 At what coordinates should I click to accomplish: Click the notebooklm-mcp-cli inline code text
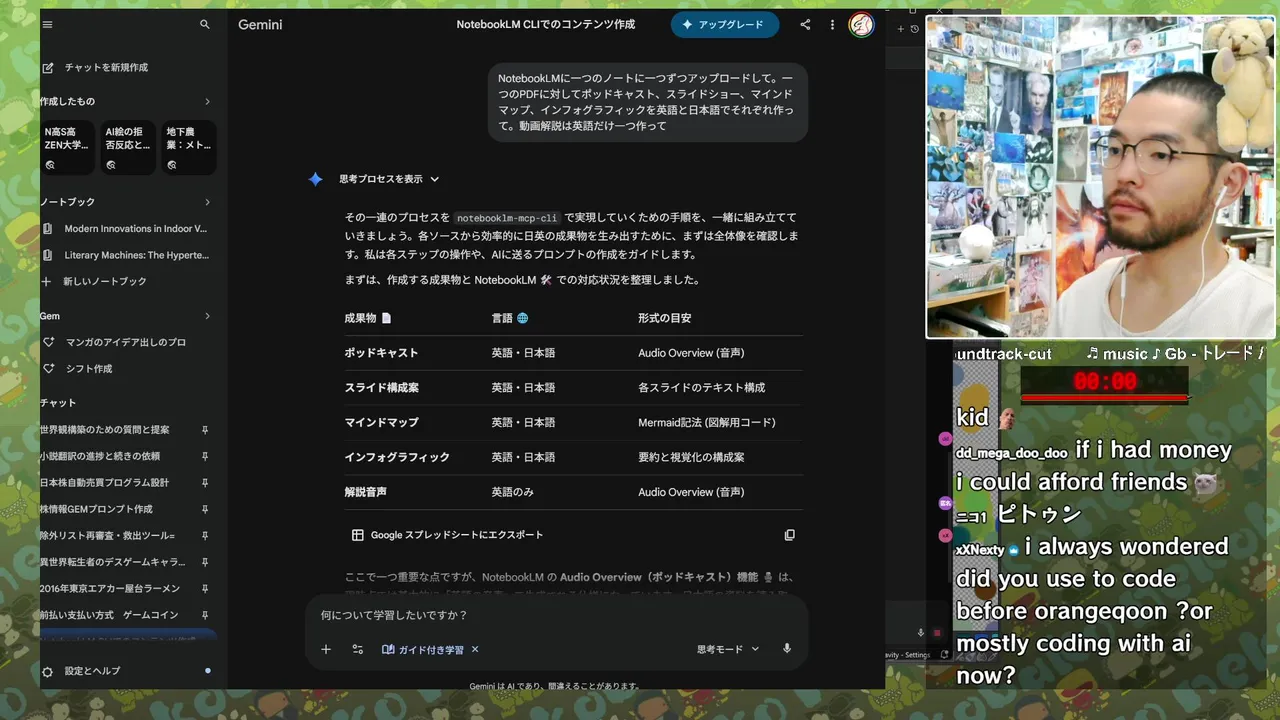(507, 217)
